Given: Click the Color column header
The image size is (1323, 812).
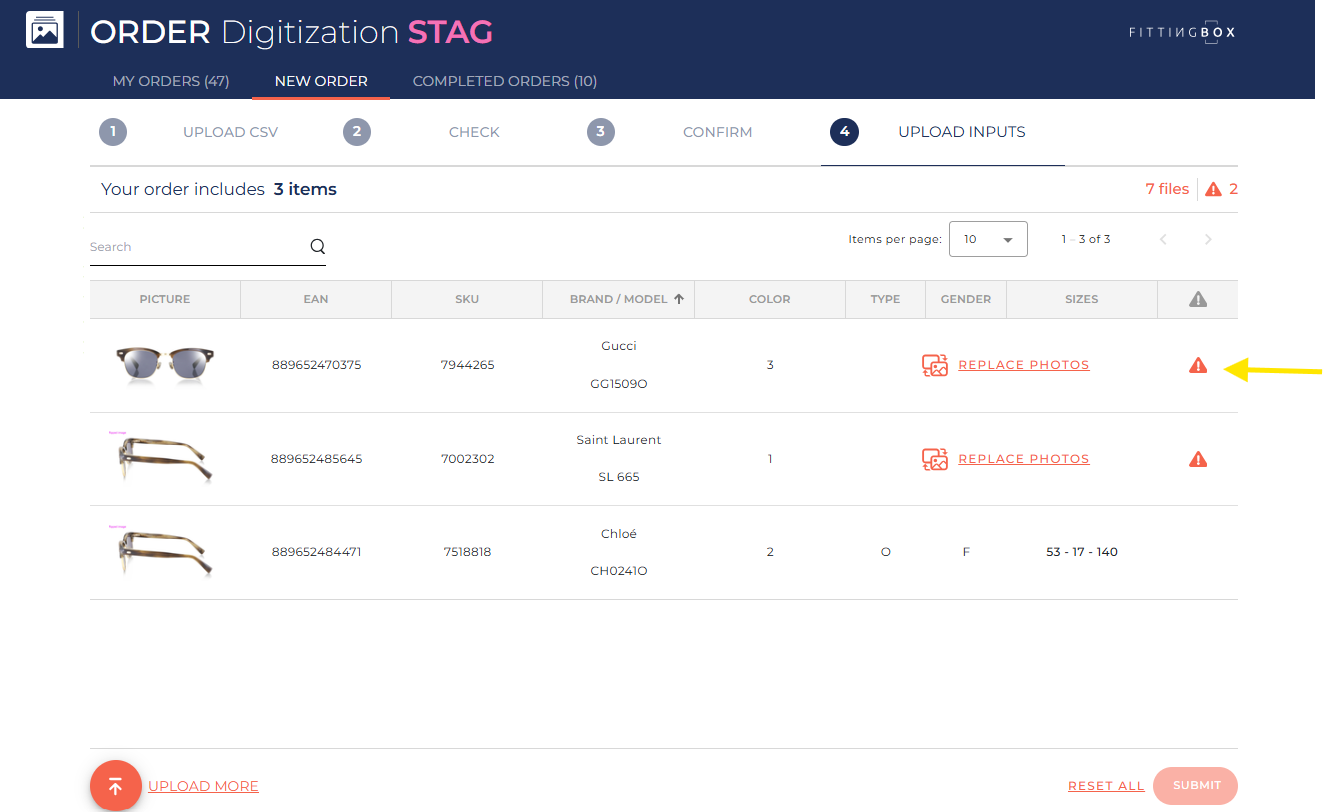Looking at the screenshot, I should [x=770, y=299].
